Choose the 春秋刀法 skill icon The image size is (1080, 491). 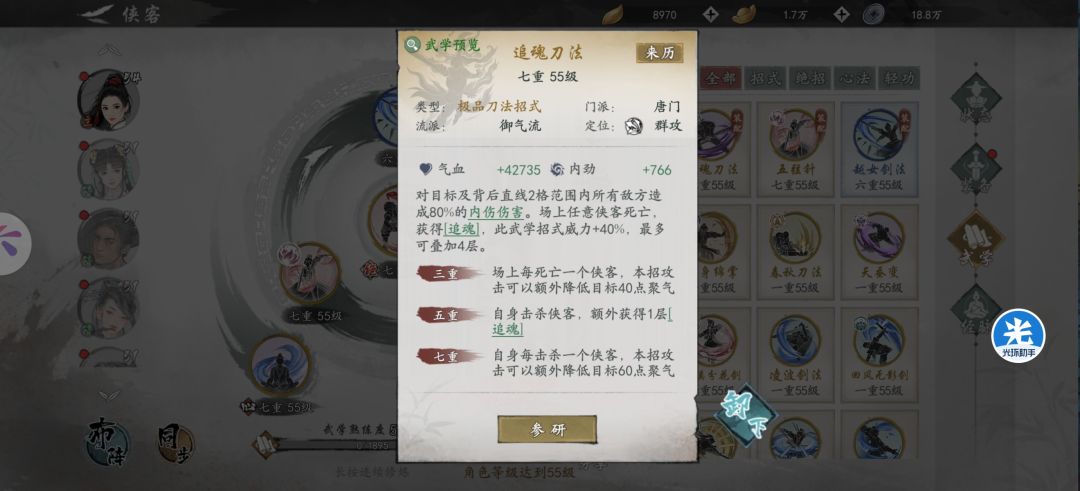(796, 238)
